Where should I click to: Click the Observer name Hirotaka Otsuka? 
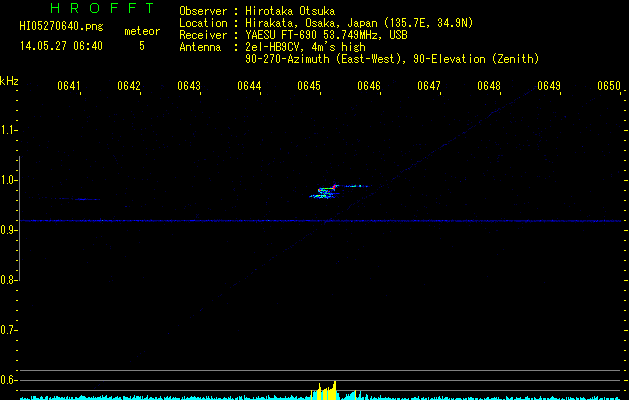[x=290, y=11]
